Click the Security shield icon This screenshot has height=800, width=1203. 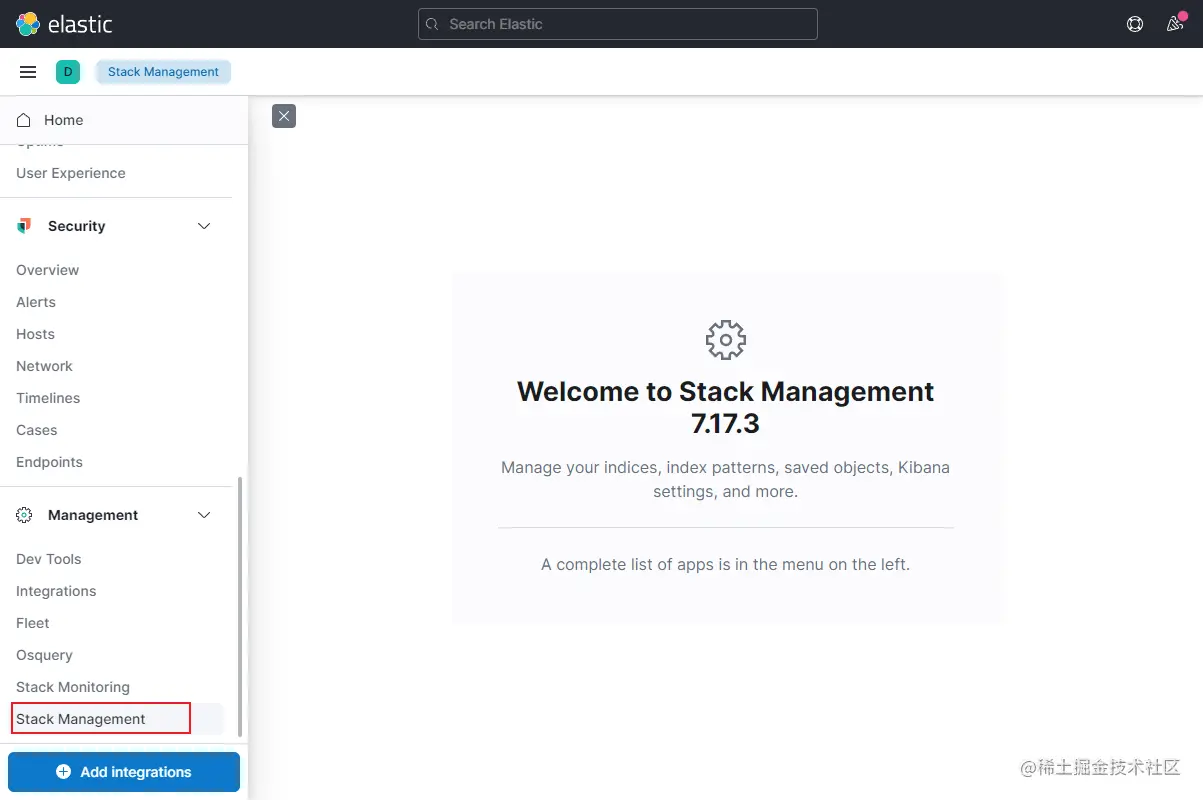coord(25,226)
